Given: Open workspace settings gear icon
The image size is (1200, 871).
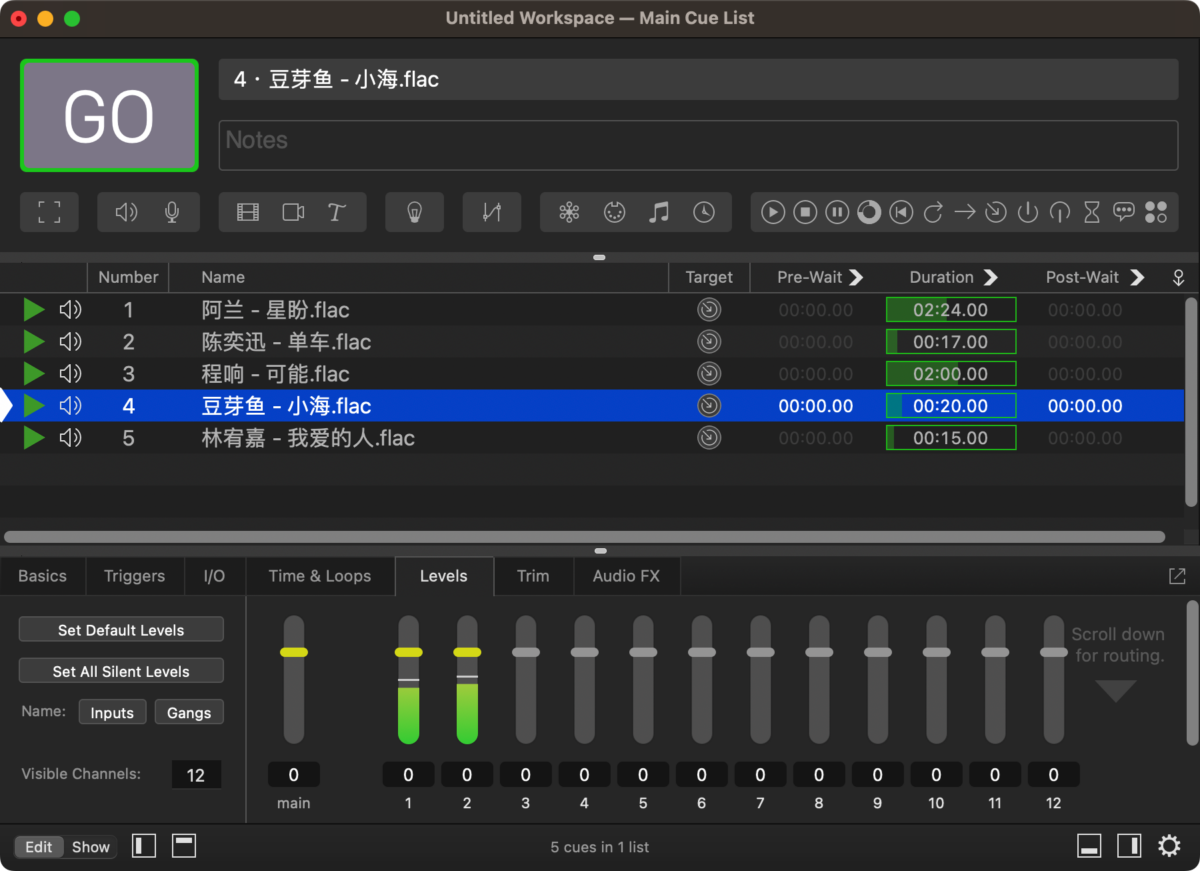Looking at the screenshot, I should pyautogui.click(x=1168, y=847).
